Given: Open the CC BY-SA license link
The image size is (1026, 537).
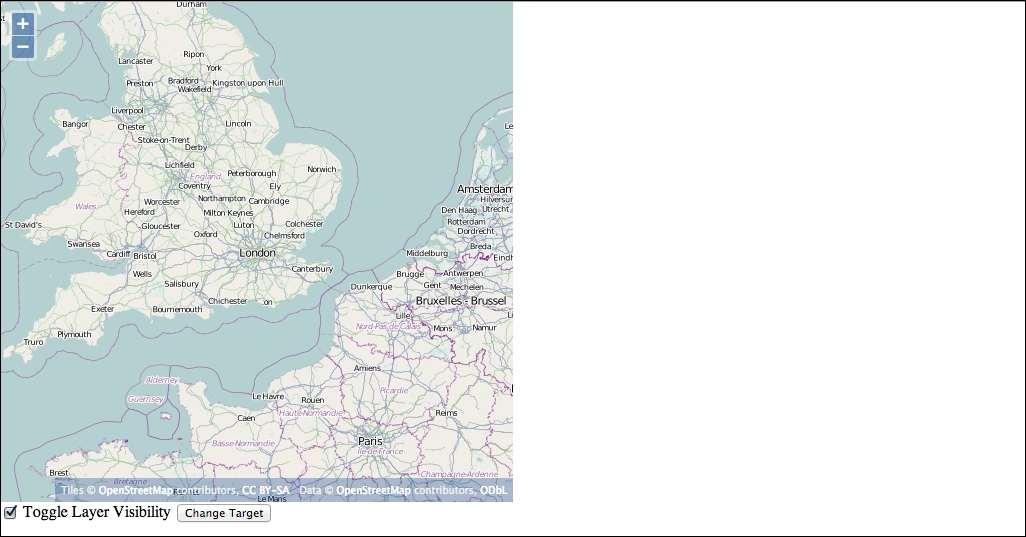Looking at the screenshot, I should [x=266, y=491].
